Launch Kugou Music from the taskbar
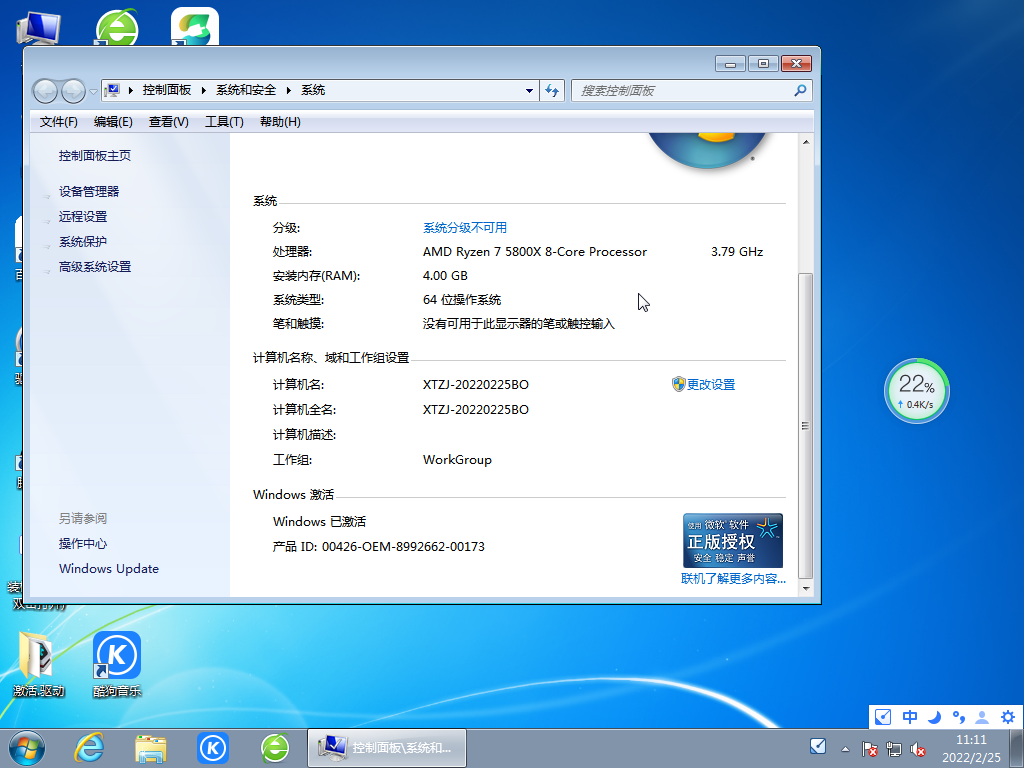Screen dimensions: 1024x768 pos(212,747)
